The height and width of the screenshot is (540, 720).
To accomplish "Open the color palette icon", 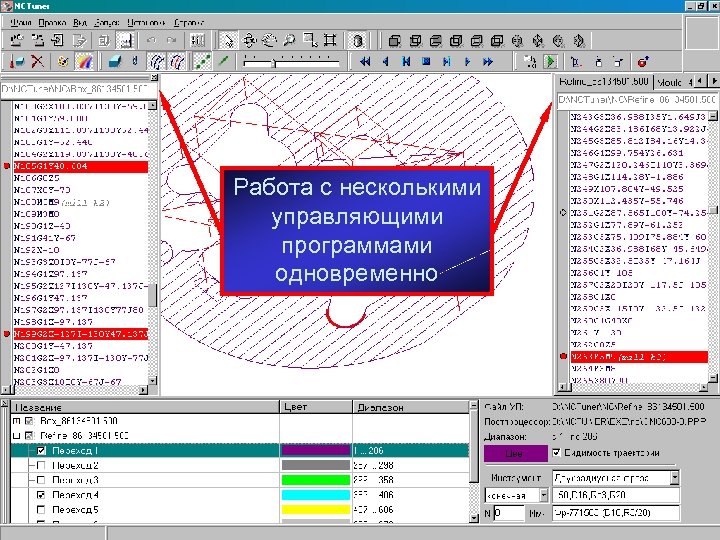I will pos(63,61).
